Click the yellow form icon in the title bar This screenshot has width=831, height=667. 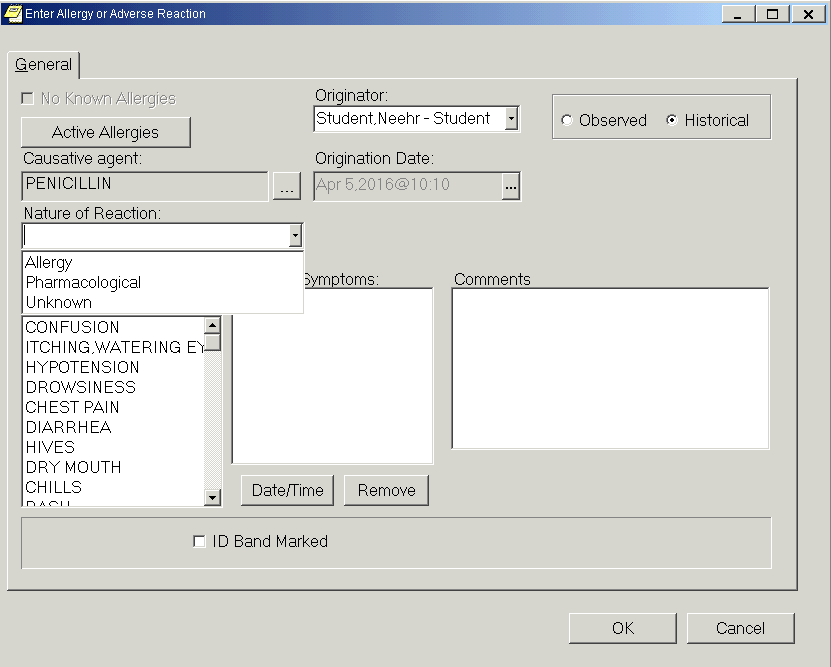tap(14, 13)
